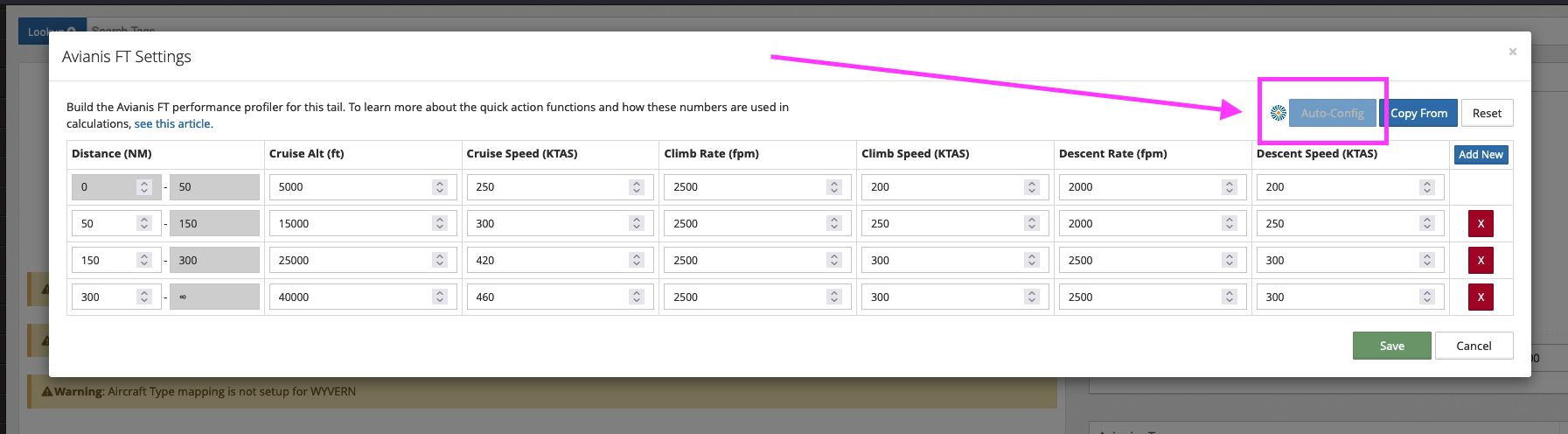Click stepper arrows on cruise altitude 5000
The image size is (1568, 434).
[440, 186]
